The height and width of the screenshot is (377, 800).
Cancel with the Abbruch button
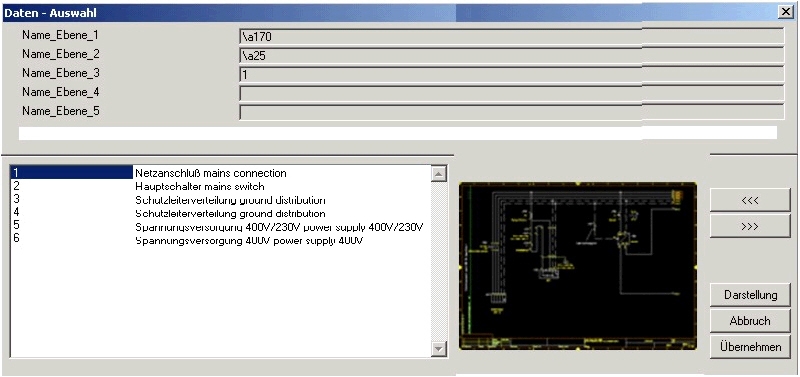pos(750,321)
